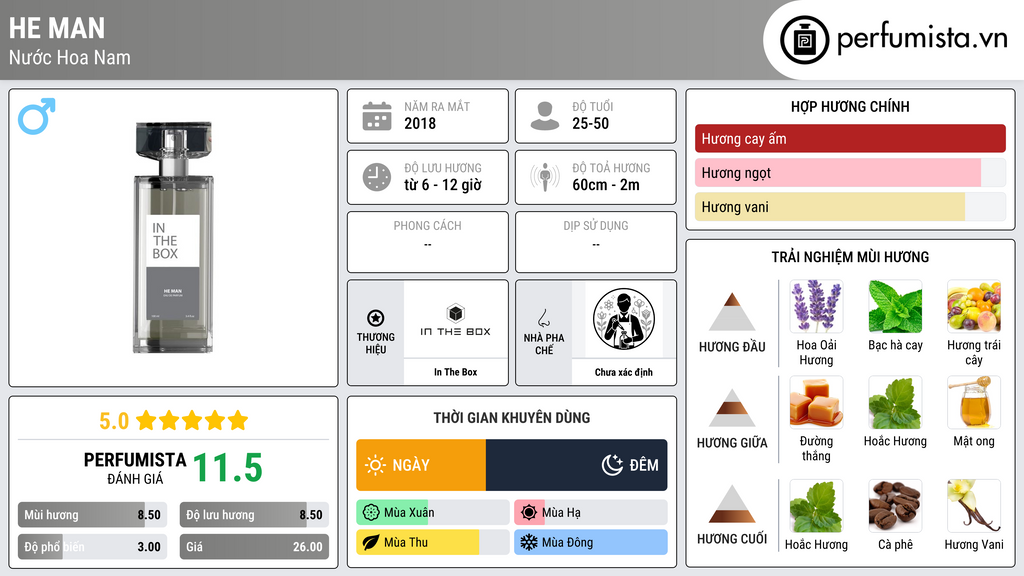Click the Chưa xác định perfumer label

pyautogui.click(x=624, y=372)
